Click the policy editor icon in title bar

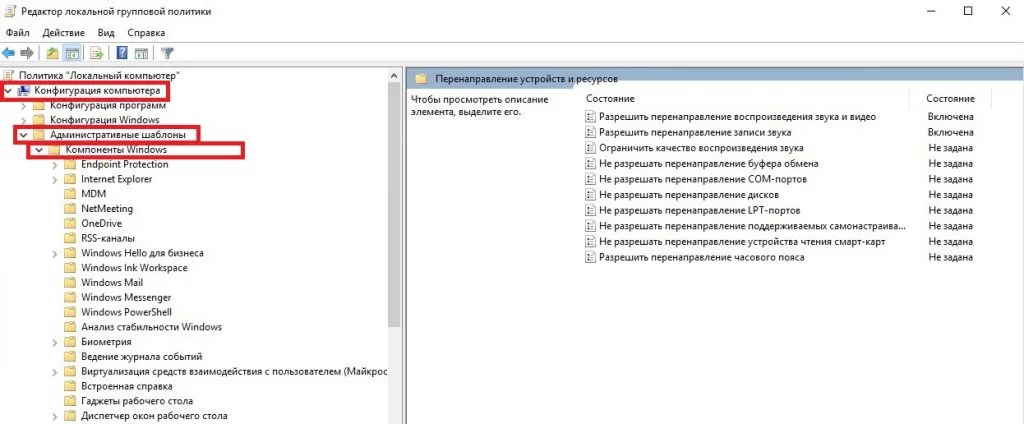[x=10, y=11]
